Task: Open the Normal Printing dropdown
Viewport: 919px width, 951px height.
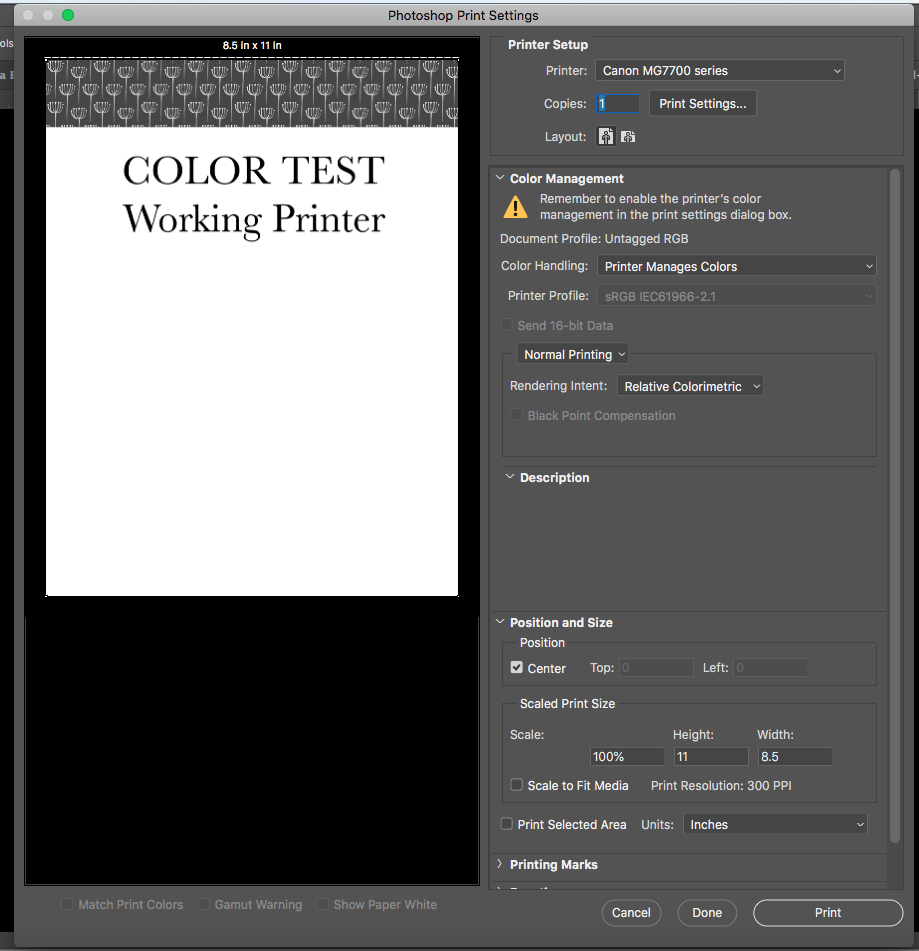Action: pos(572,354)
